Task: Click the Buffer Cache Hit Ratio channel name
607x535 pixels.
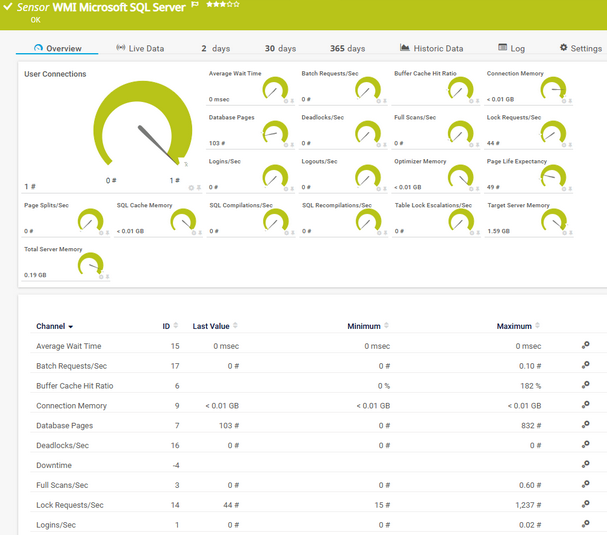Action: coord(75,386)
